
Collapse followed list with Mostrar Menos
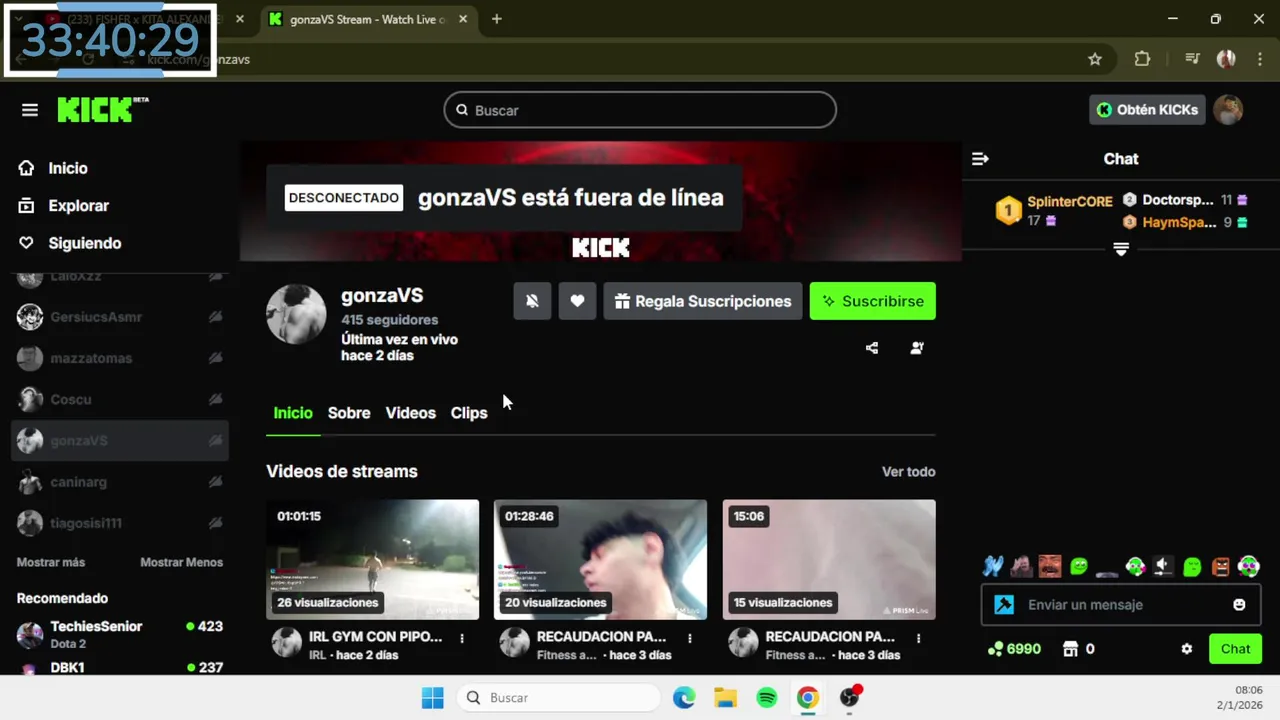click(x=181, y=562)
